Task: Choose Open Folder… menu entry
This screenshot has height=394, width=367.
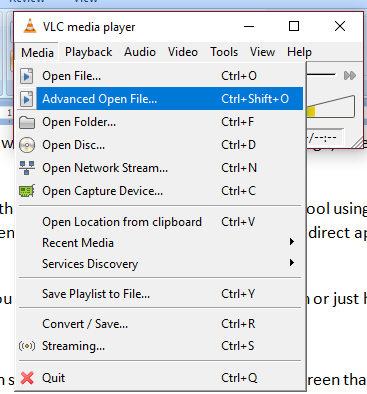Action: tap(161, 122)
